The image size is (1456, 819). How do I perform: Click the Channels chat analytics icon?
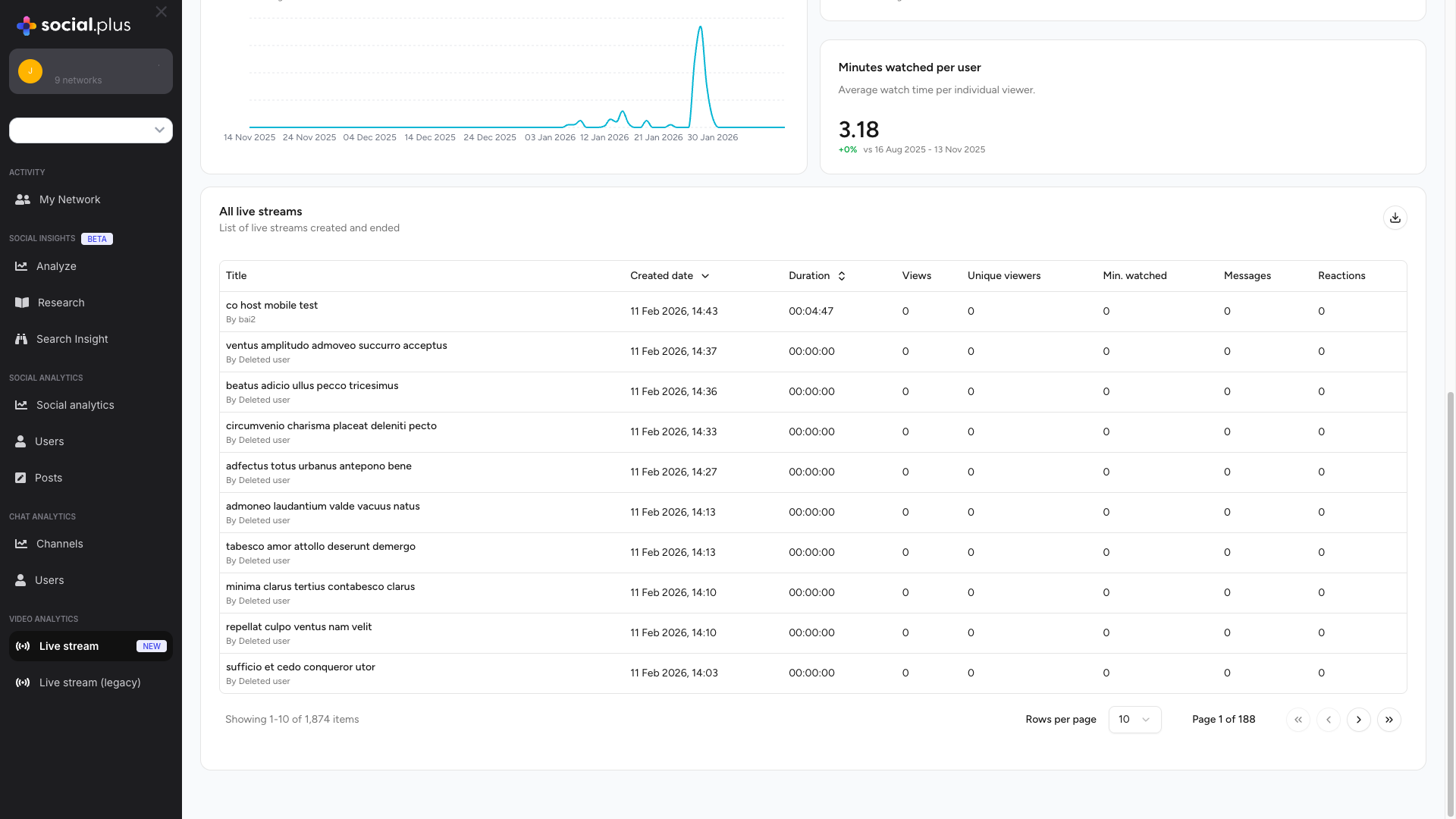pos(22,544)
